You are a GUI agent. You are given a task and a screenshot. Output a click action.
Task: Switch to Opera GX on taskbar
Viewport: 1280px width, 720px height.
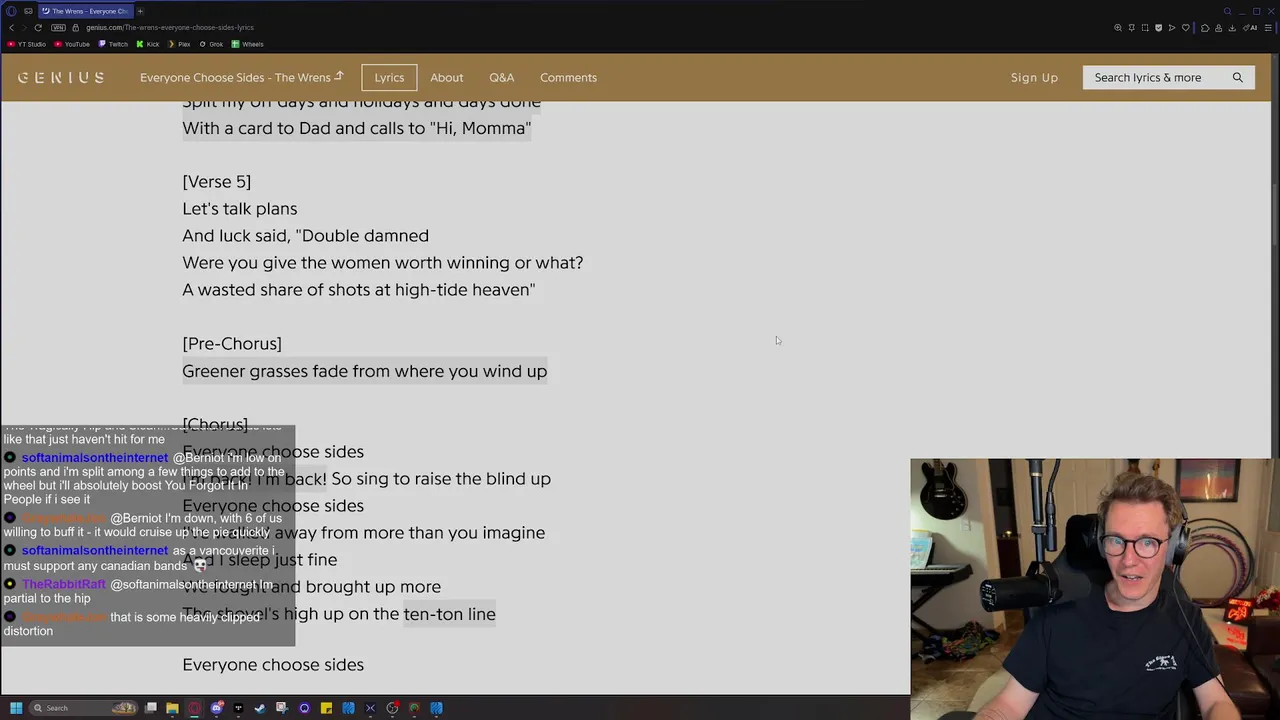click(x=194, y=708)
